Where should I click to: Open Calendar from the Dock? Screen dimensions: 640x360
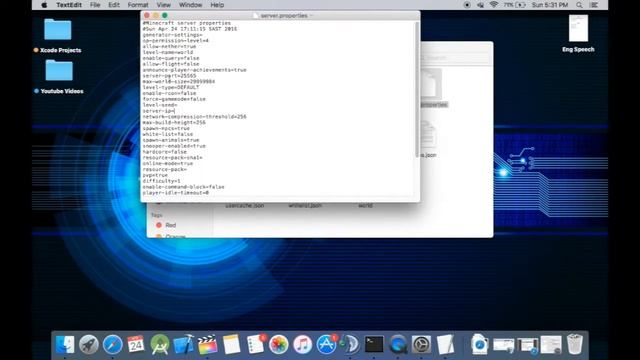click(136, 345)
